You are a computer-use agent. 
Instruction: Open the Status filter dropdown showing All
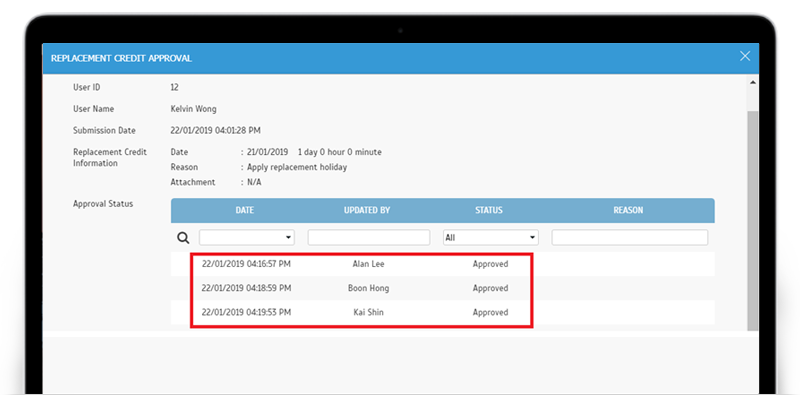[x=490, y=237]
